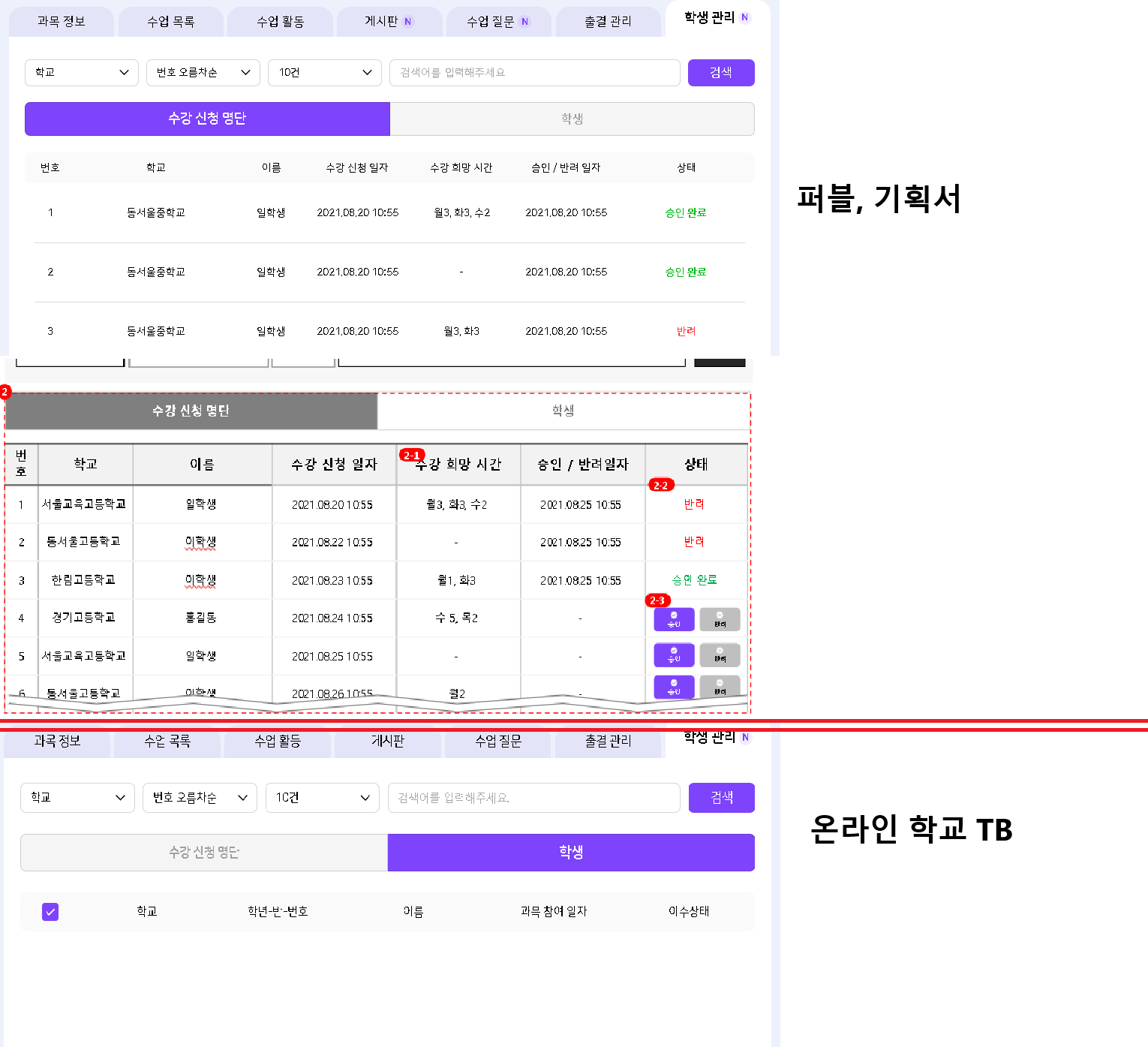This screenshot has height=1047, width=1148.
Task: Click 반려 icon in the 2021.08.26 request row
Action: tap(720, 686)
